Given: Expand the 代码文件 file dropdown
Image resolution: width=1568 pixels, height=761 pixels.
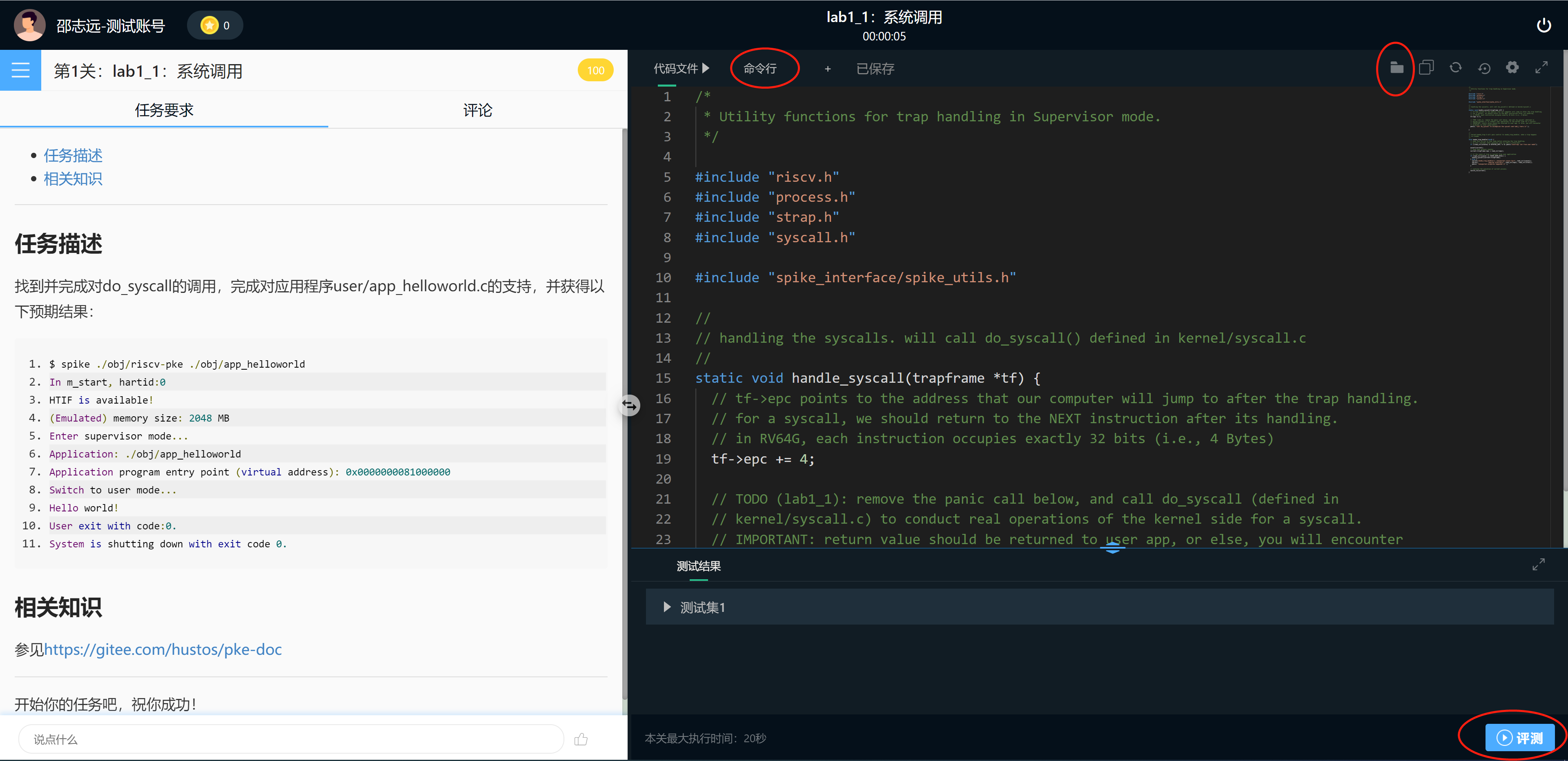Looking at the screenshot, I should [x=681, y=68].
